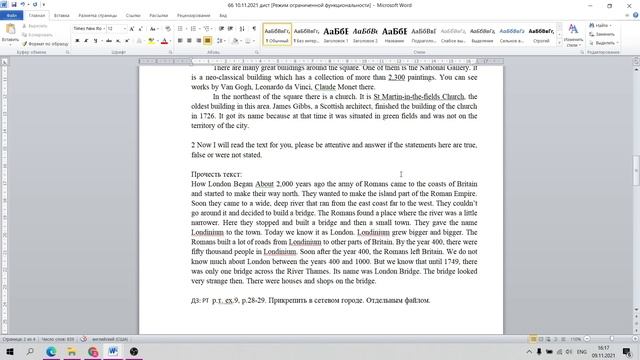
Task: Open the Change Case (Aa) dropdown
Action: point(153,29)
